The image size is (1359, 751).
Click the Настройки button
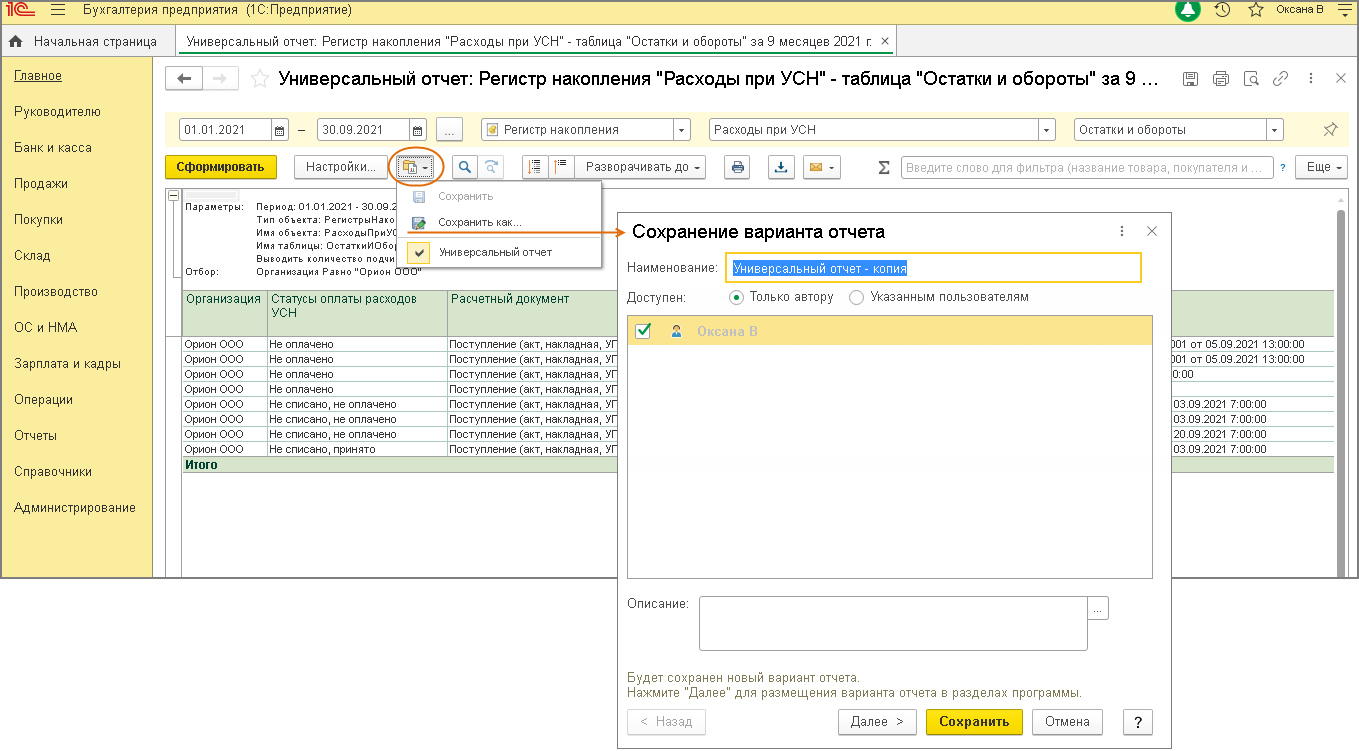click(x=341, y=167)
